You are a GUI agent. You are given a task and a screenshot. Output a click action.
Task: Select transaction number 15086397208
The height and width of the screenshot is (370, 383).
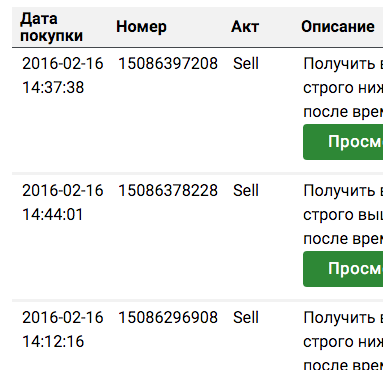(x=168, y=64)
